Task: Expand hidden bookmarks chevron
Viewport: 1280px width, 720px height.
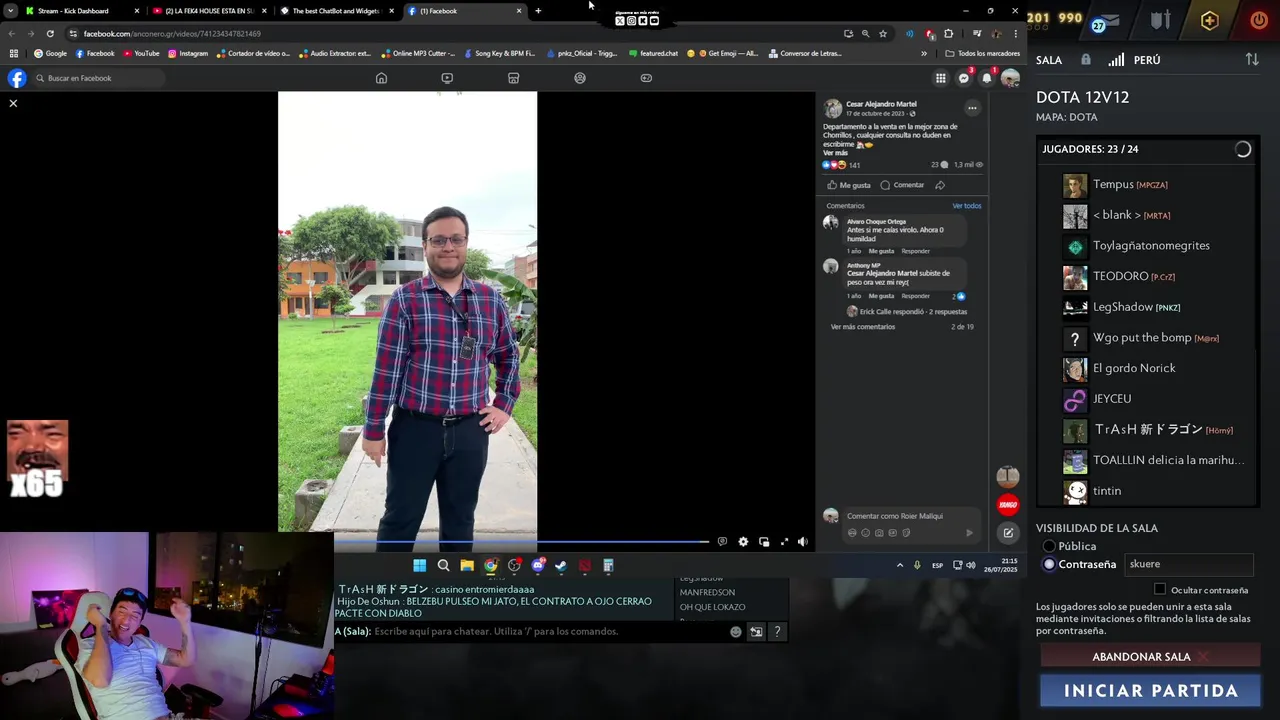Action: pos(924,53)
